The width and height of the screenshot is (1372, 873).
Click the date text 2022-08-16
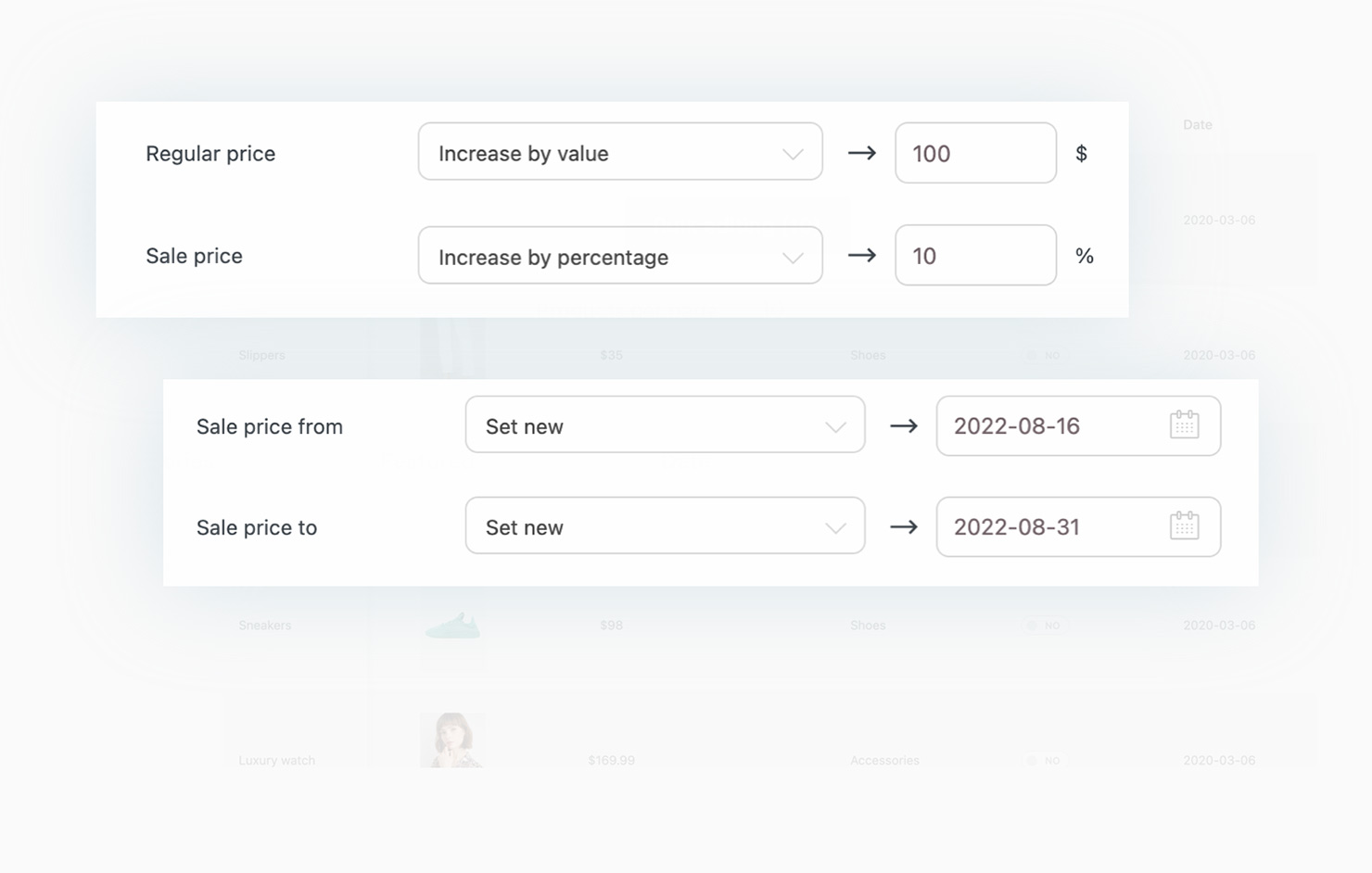coord(1016,425)
